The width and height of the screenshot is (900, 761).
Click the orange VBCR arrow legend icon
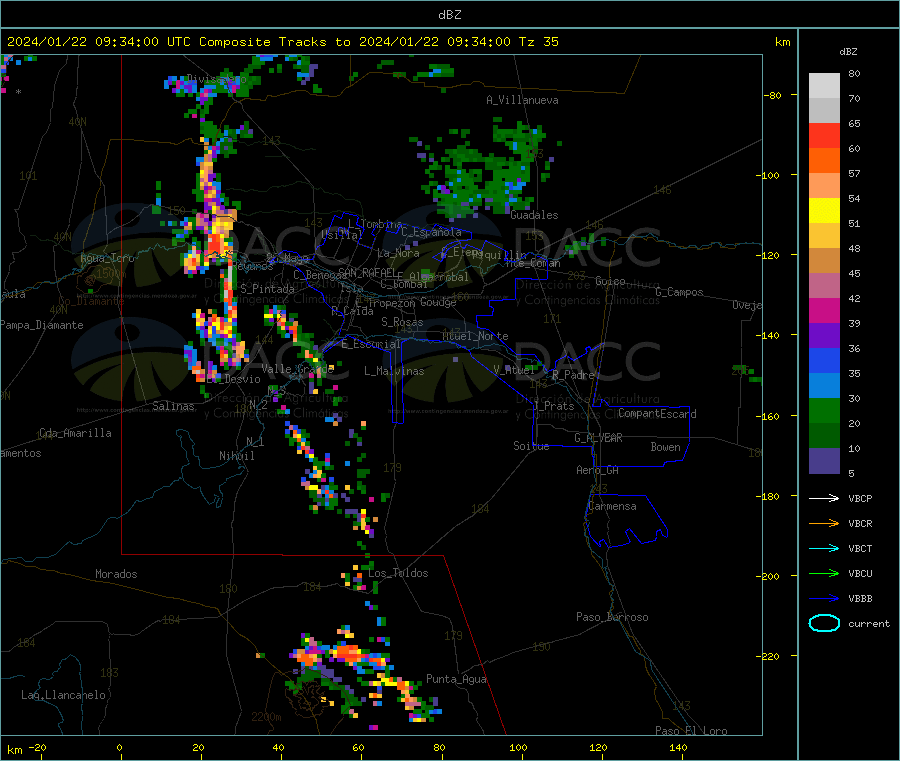824,523
